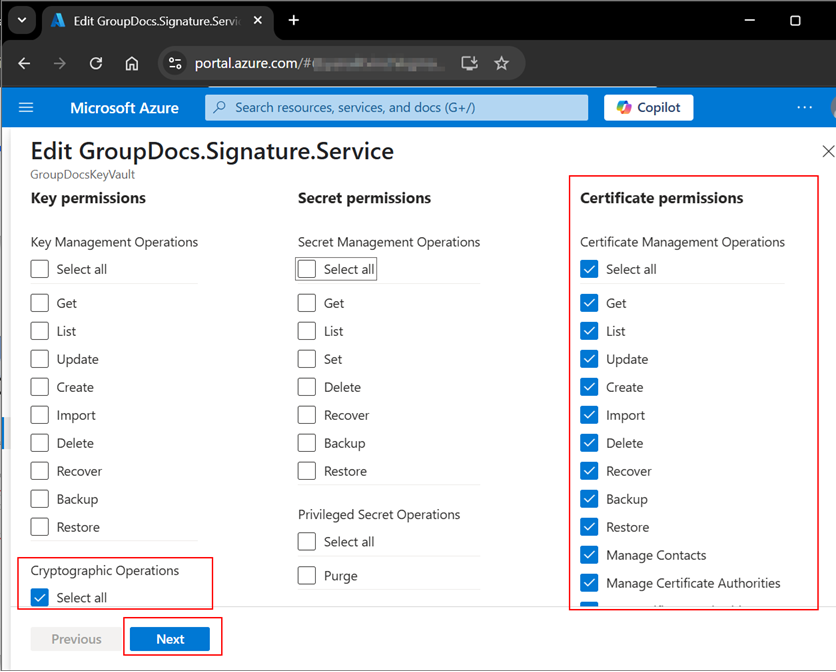
Task: Click the Next button
Action: [170, 638]
